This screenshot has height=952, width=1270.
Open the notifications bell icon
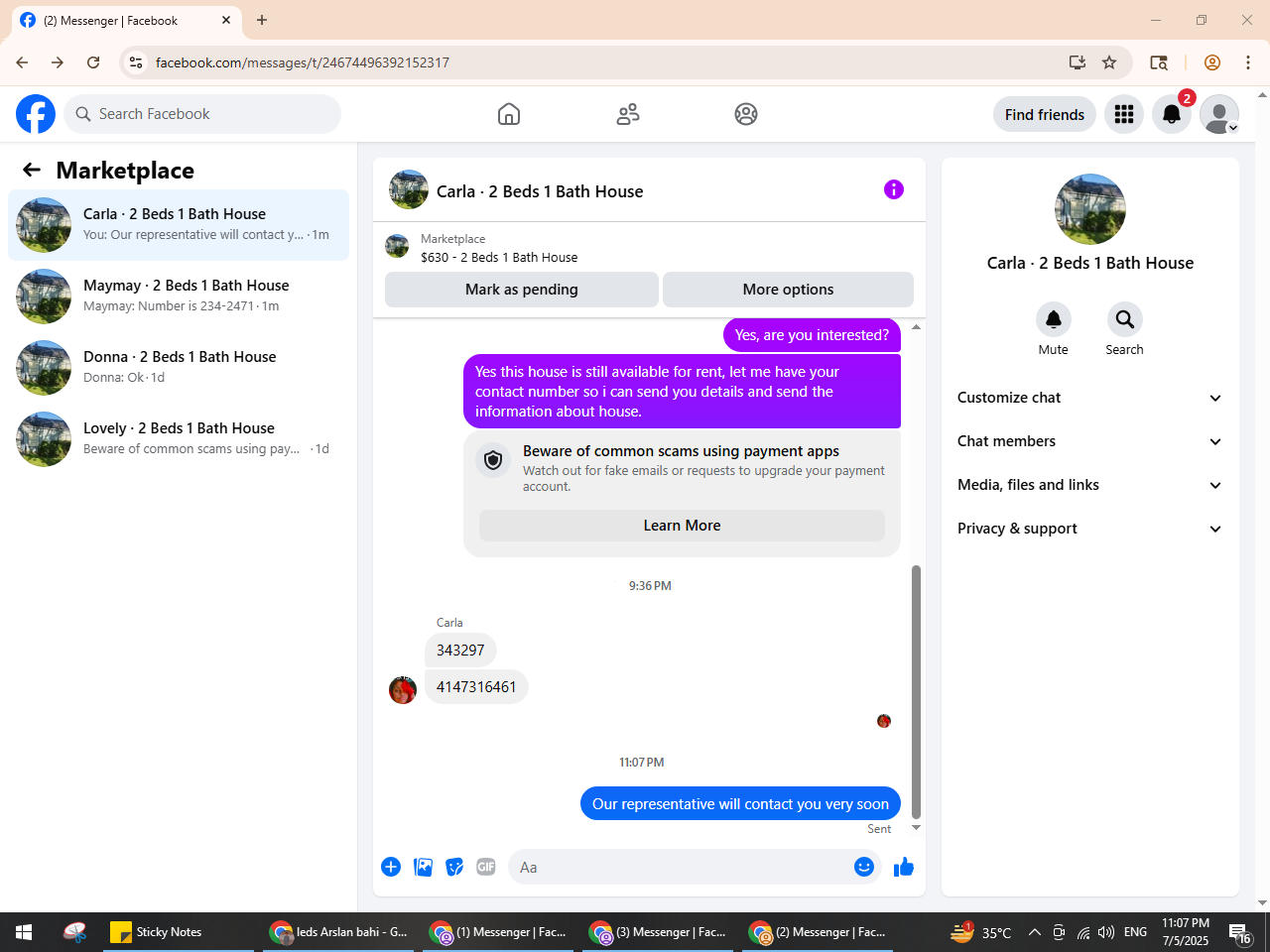point(1172,114)
